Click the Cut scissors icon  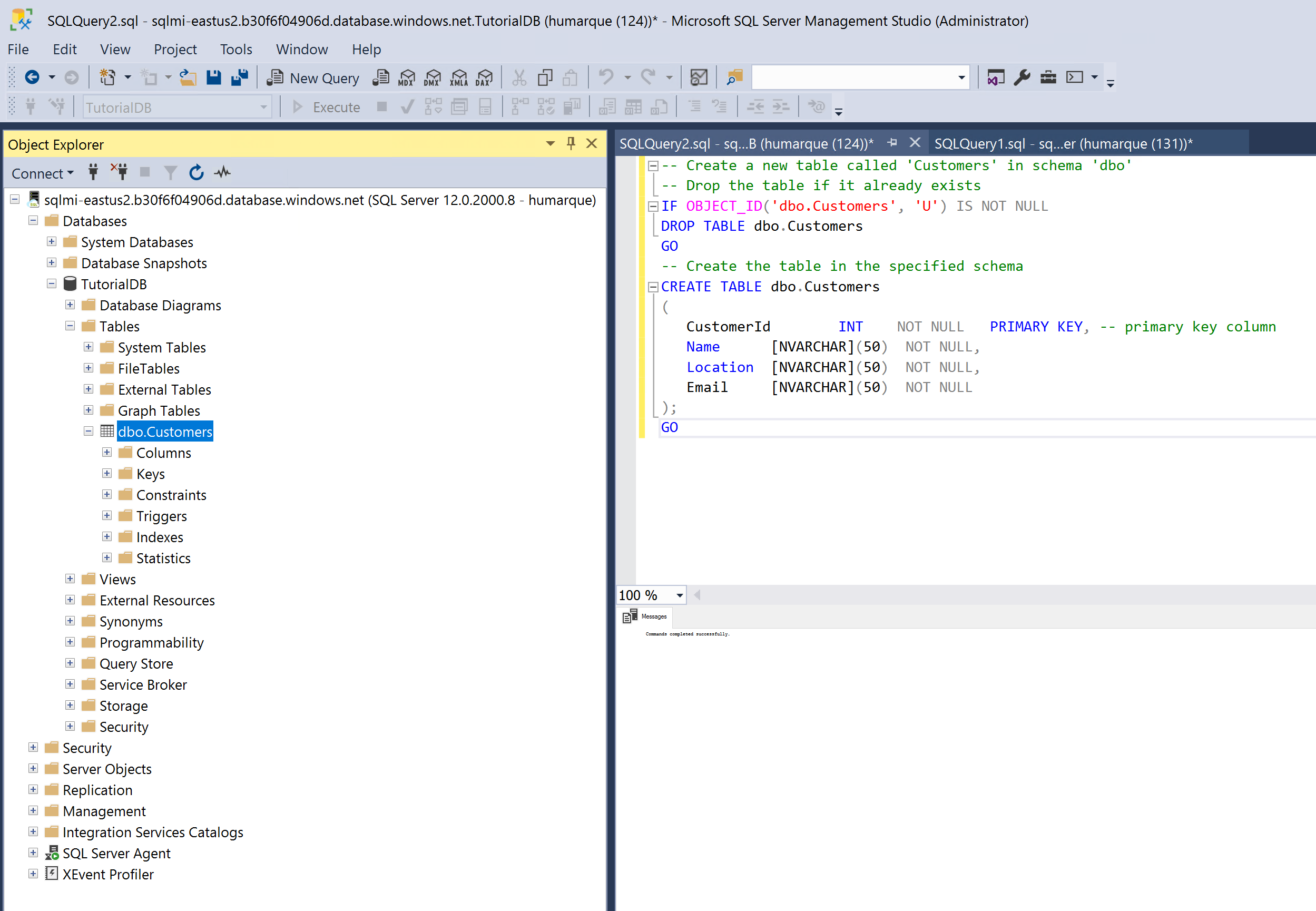[519, 77]
